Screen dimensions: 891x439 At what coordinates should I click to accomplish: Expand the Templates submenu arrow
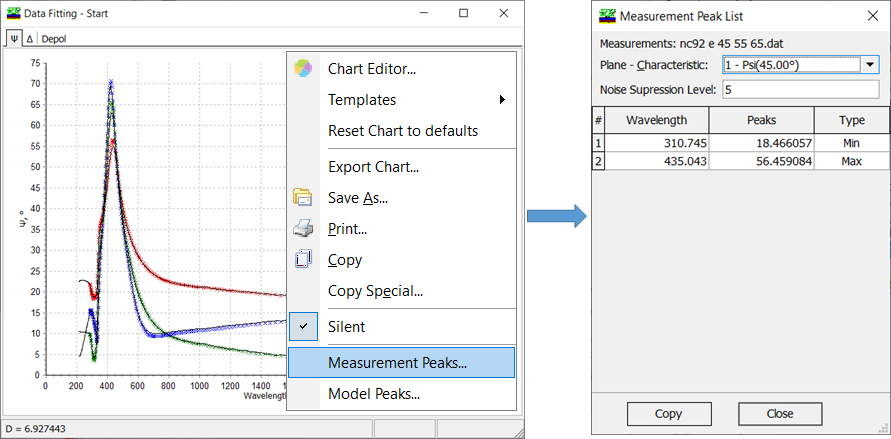point(502,100)
